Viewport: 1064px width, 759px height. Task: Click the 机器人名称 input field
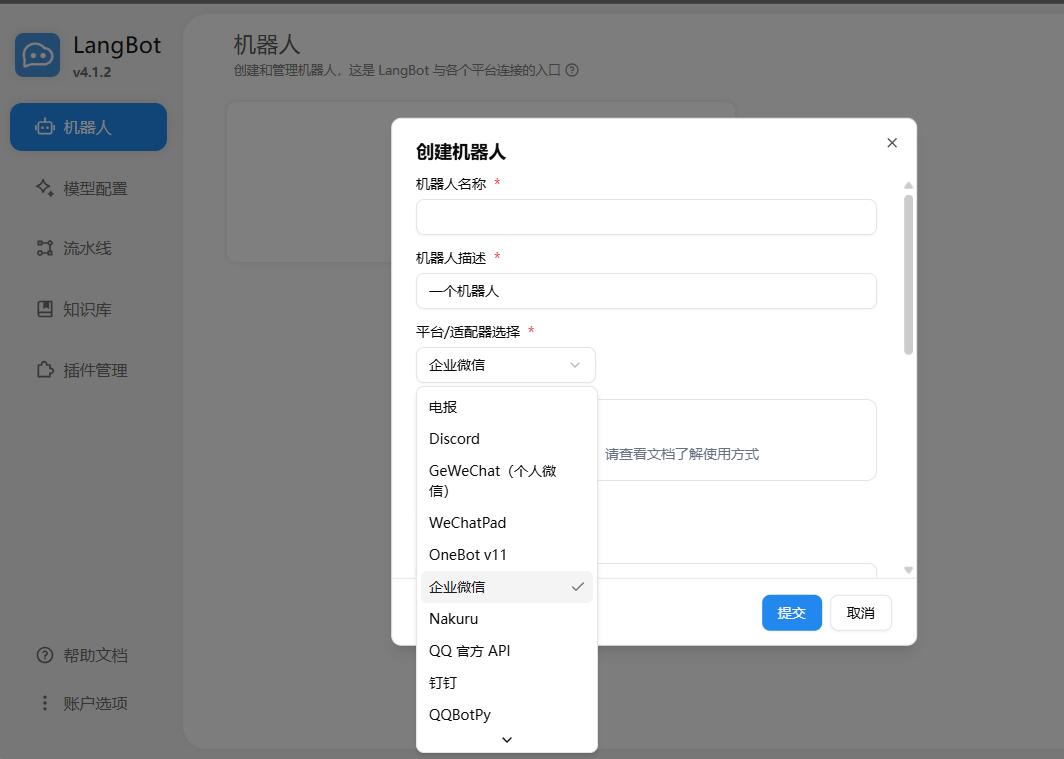click(x=646, y=217)
